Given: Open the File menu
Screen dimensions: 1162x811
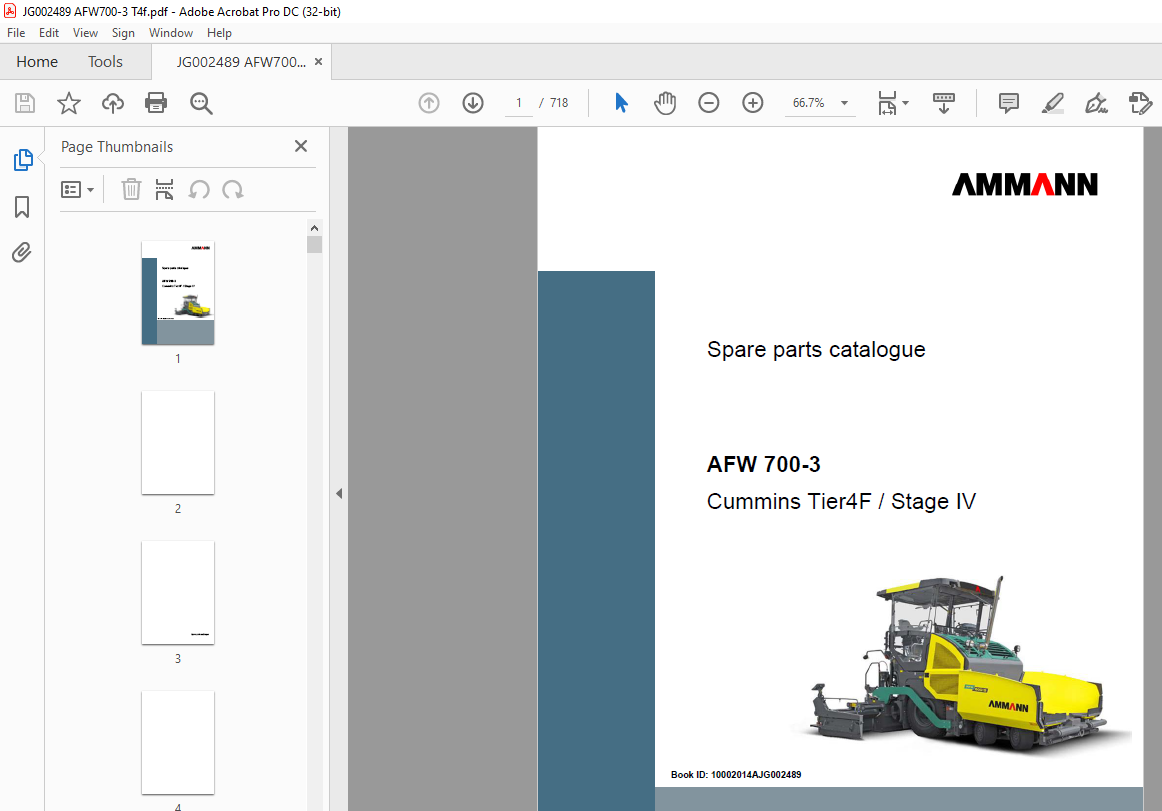Looking at the screenshot, I should click(x=16, y=33).
